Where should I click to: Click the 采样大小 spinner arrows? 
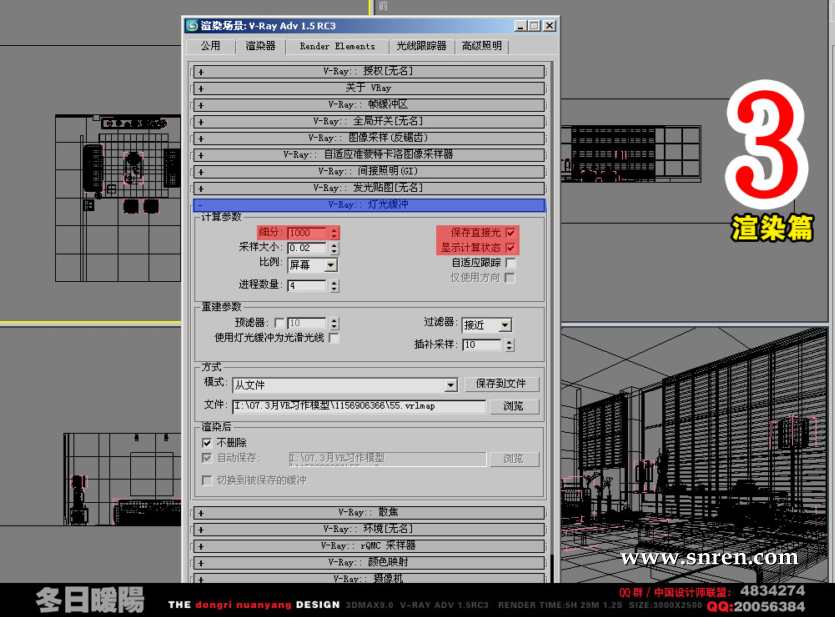coord(334,248)
